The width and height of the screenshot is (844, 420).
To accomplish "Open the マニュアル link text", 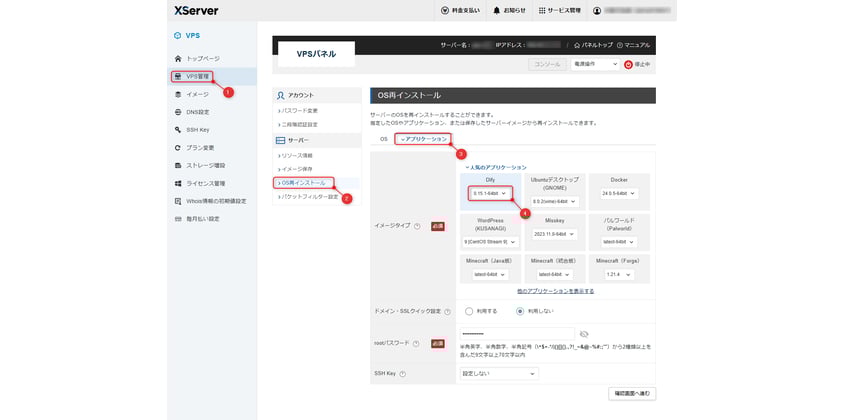I will coord(637,45).
